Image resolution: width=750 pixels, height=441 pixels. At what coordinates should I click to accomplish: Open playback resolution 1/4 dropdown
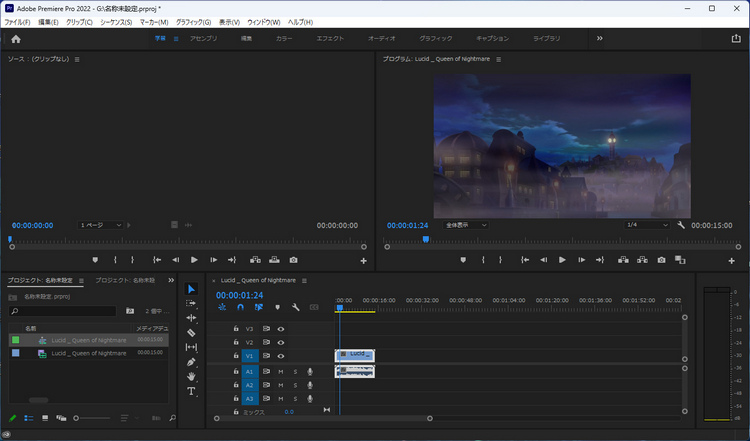(646, 225)
